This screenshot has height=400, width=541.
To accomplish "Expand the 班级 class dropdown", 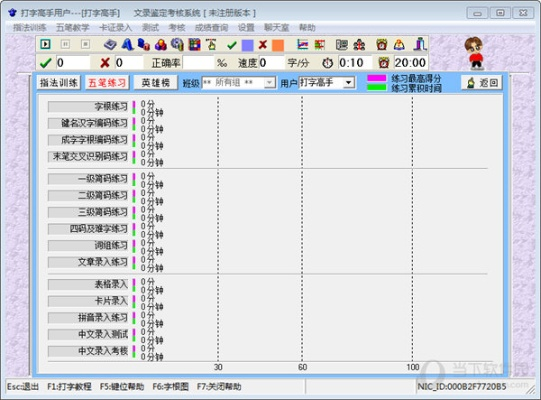I will tap(269, 83).
